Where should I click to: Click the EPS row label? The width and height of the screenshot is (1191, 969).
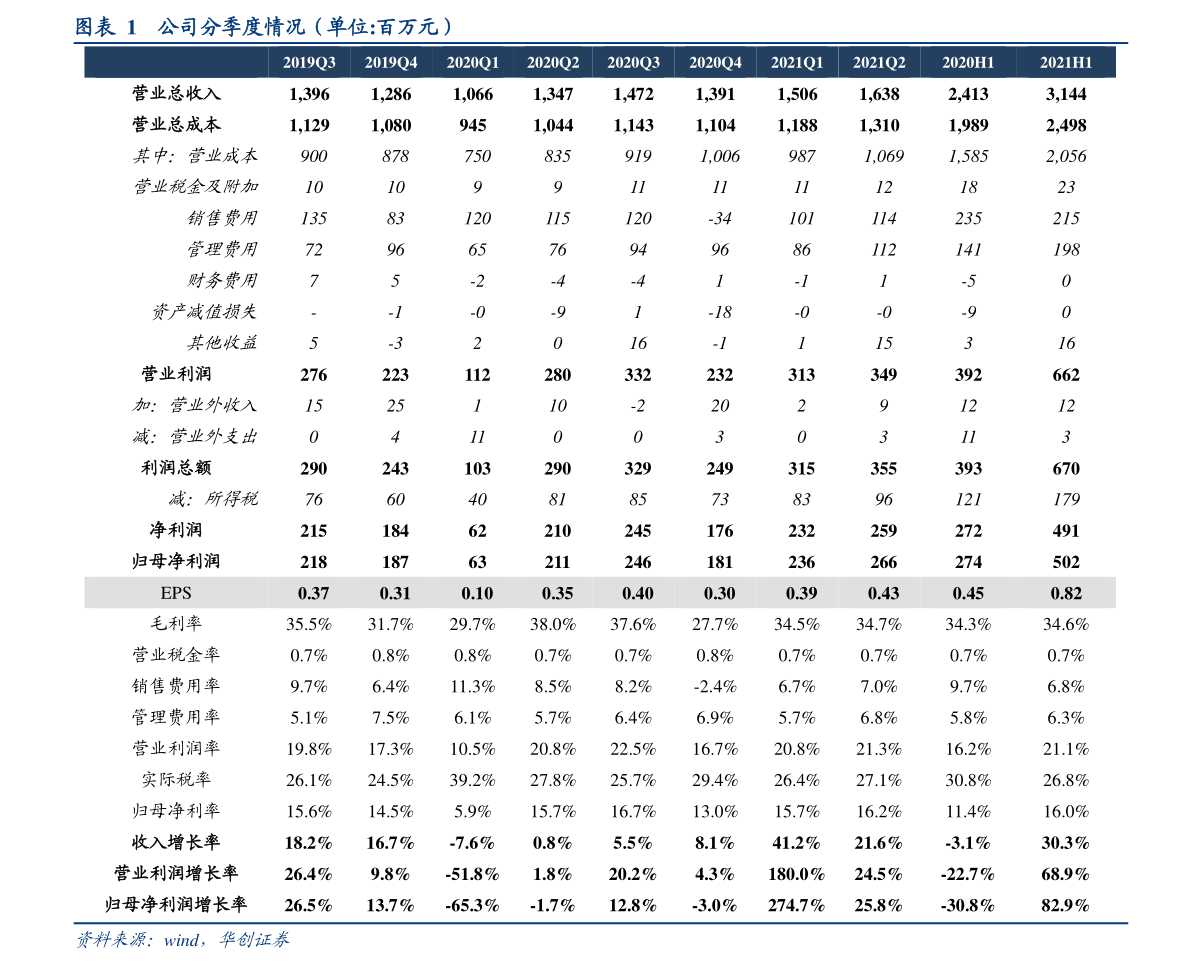[x=176, y=593]
